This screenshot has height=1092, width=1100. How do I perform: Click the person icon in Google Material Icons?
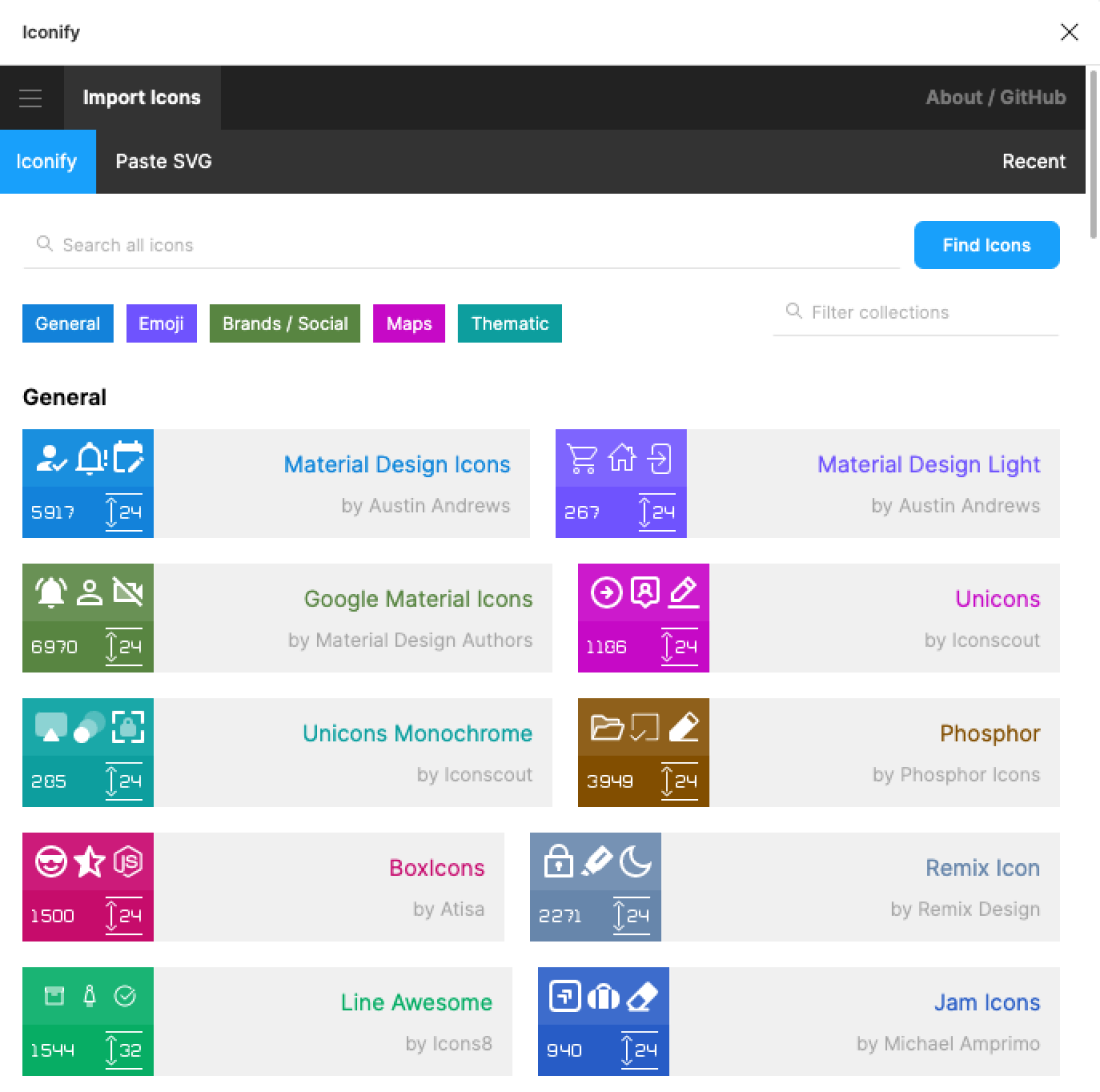[x=90, y=593]
